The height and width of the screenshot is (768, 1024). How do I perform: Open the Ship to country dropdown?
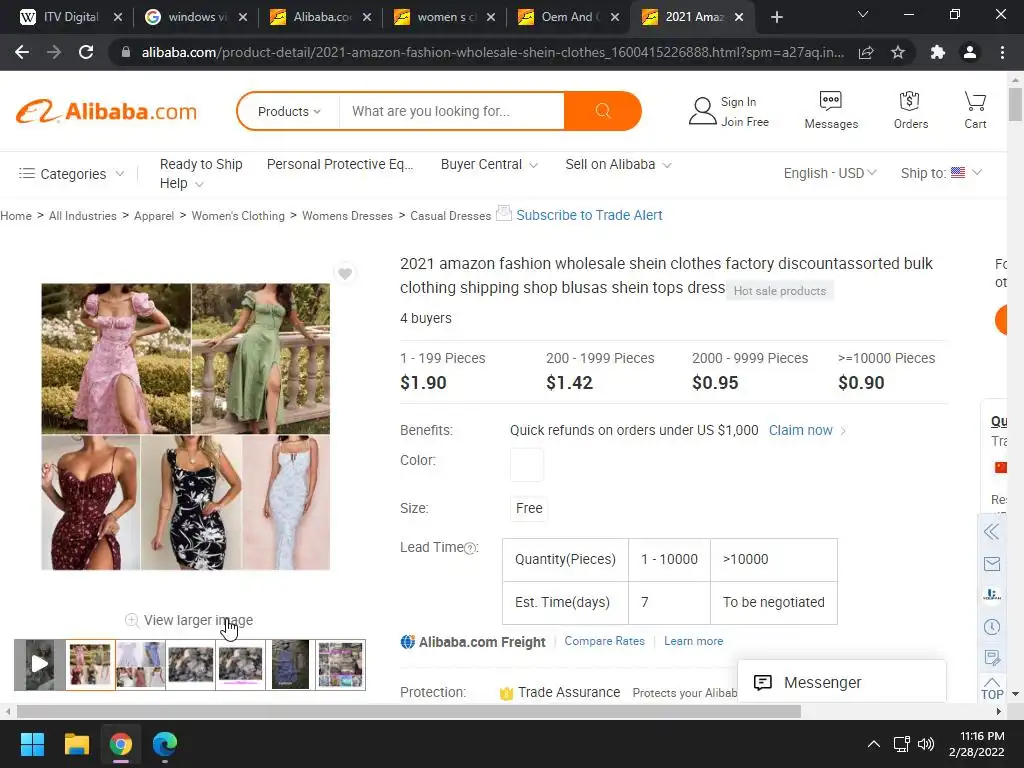coord(941,173)
